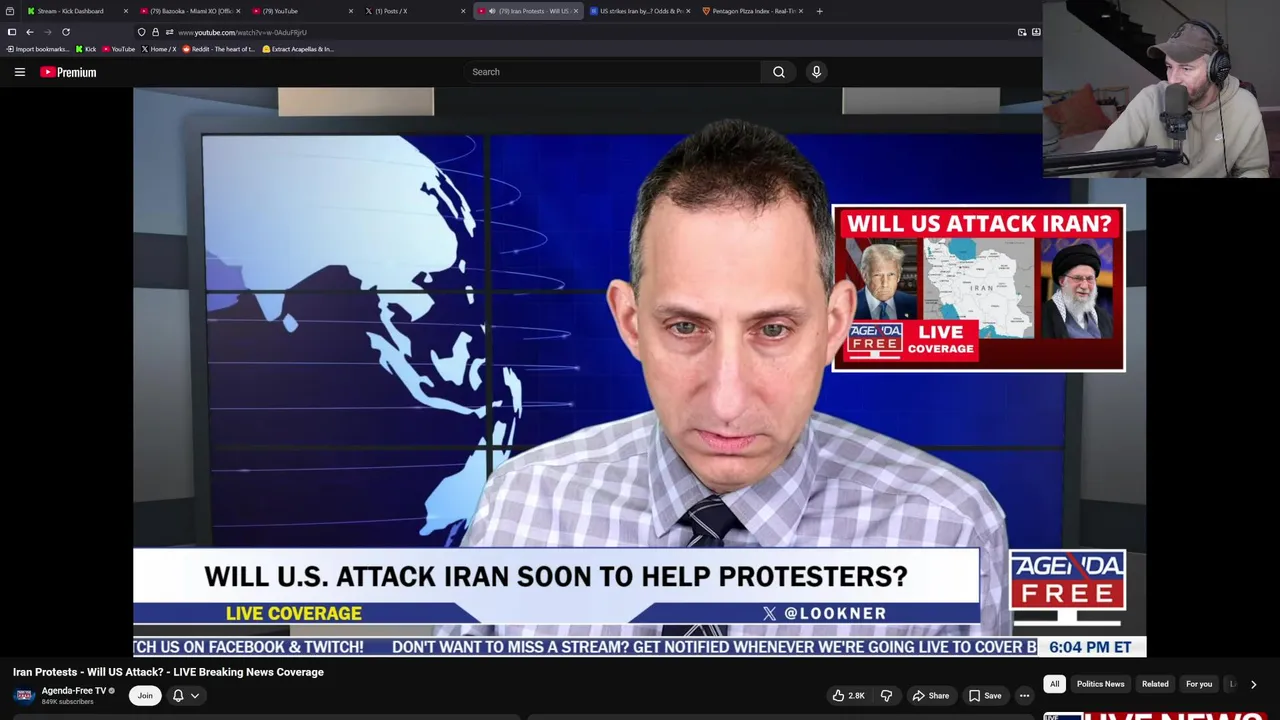Image resolution: width=1280 pixels, height=720 pixels.
Task: Click the search magnifier button
Action: 779,72
